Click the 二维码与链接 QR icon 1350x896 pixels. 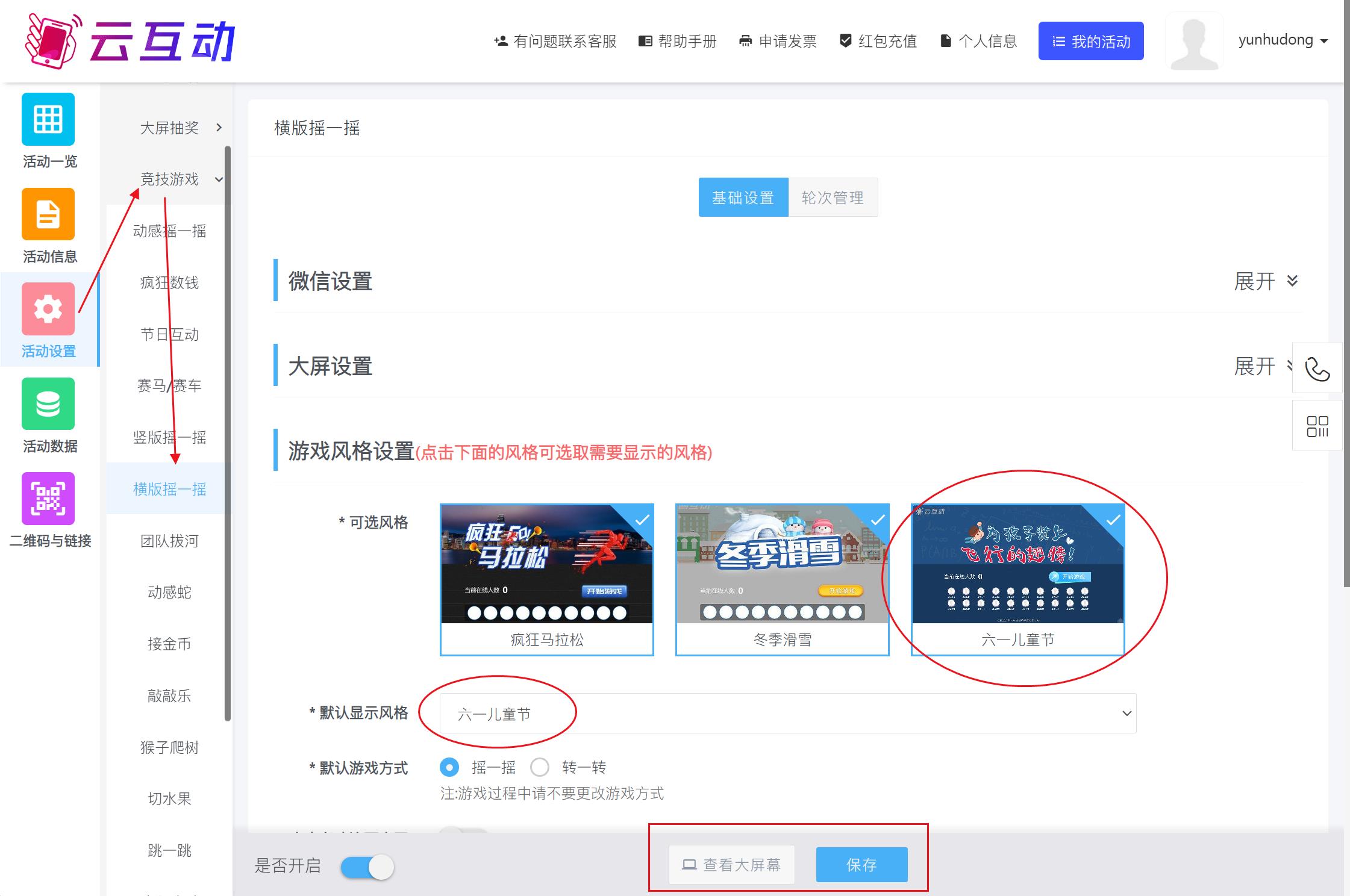(x=48, y=499)
